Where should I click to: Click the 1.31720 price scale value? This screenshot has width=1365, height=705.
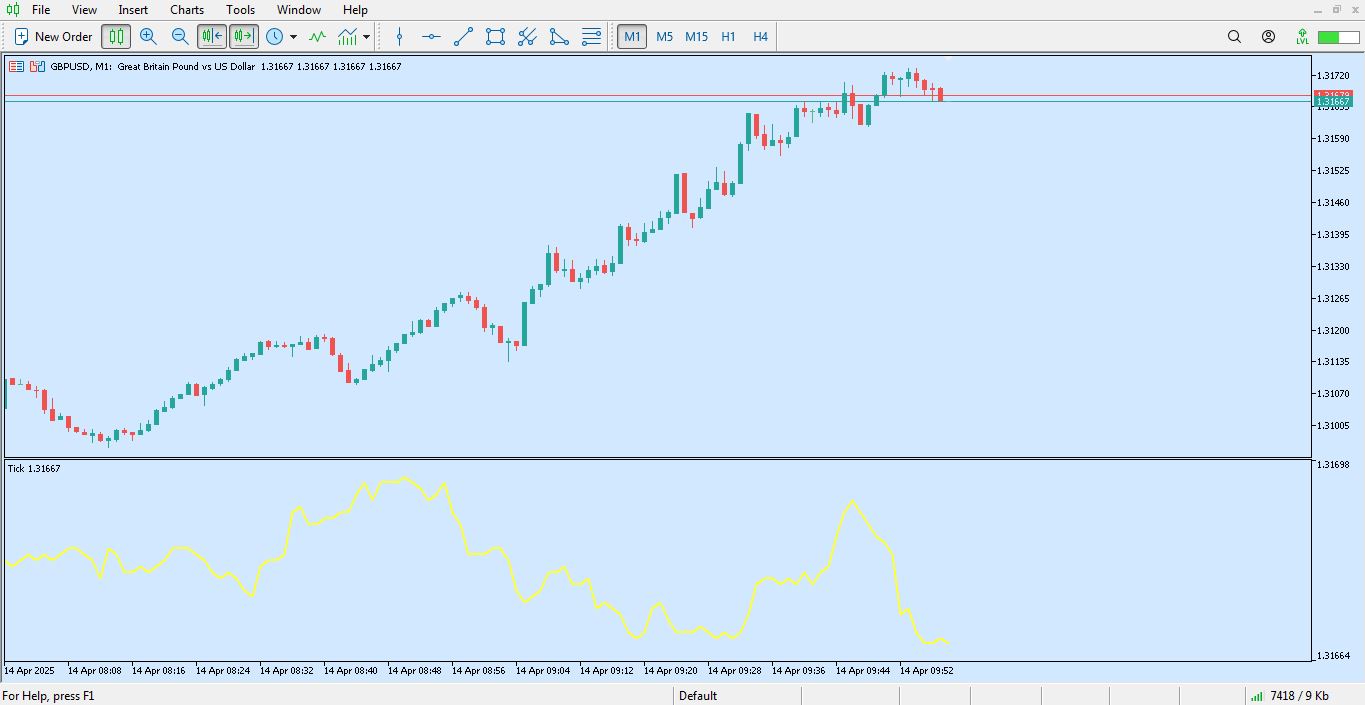pyautogui.click(x=1333, y=76)
